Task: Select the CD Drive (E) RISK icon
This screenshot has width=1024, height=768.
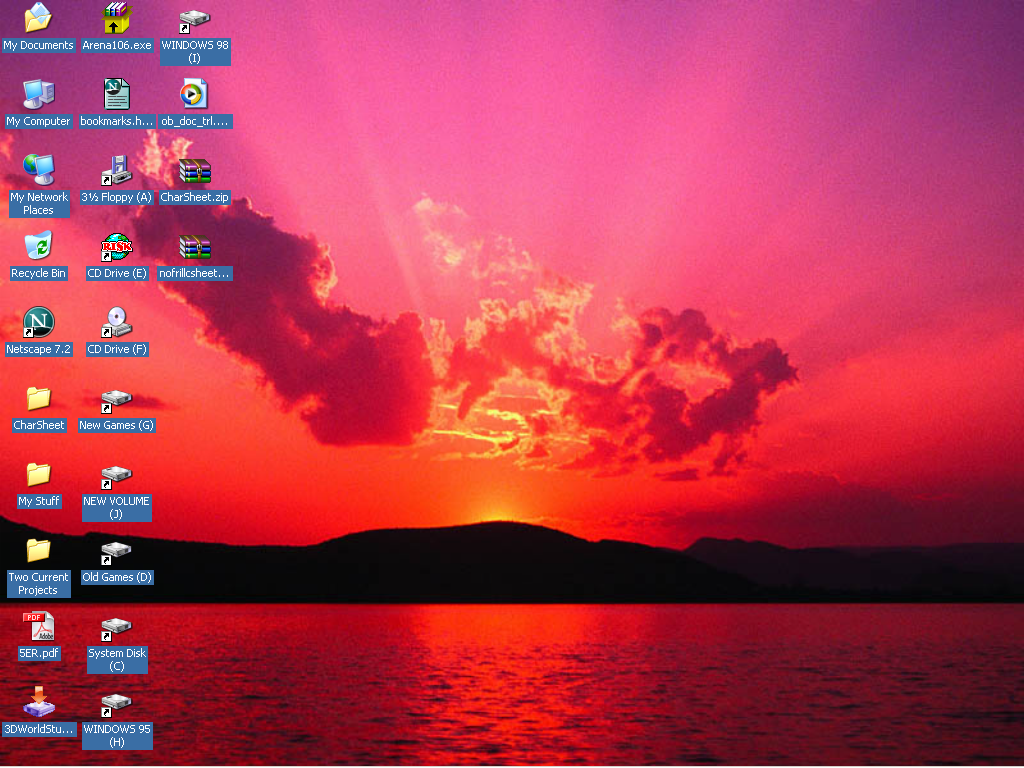Action: (117, 246)
